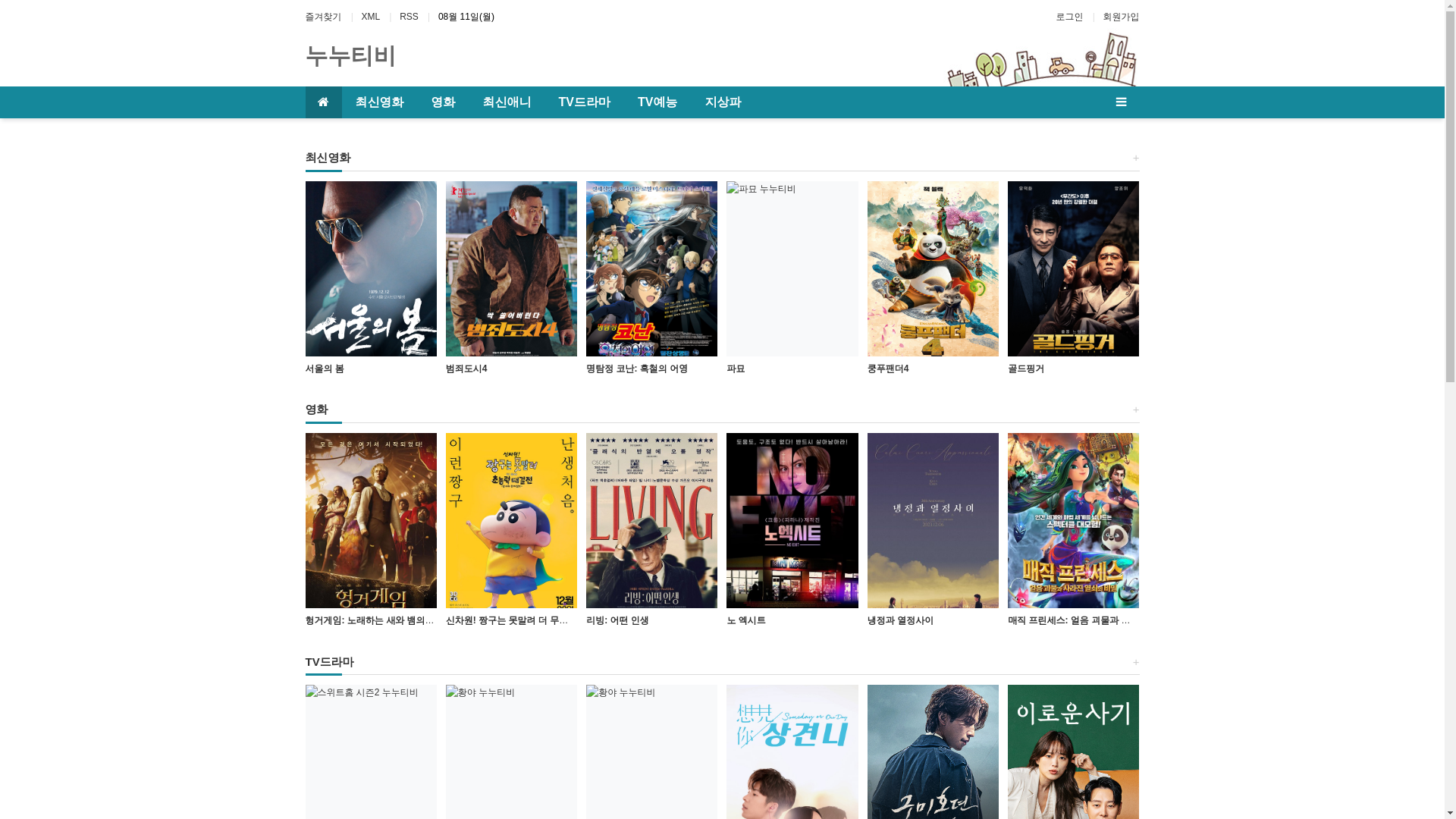Click the 골드핑거 title text
The height and width of the screenshot is (819, 1456).
1026,369
